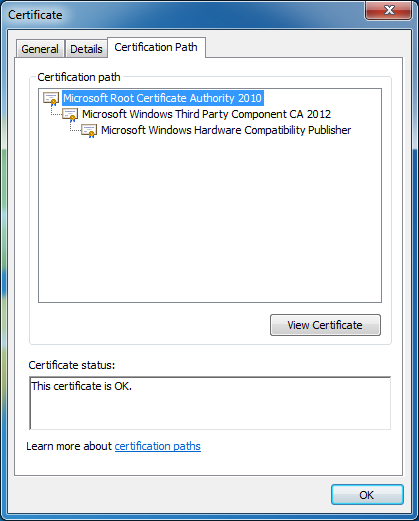This screenshot has width=419, height=521.
Task: Switch to the General tab
Action: 40,49
